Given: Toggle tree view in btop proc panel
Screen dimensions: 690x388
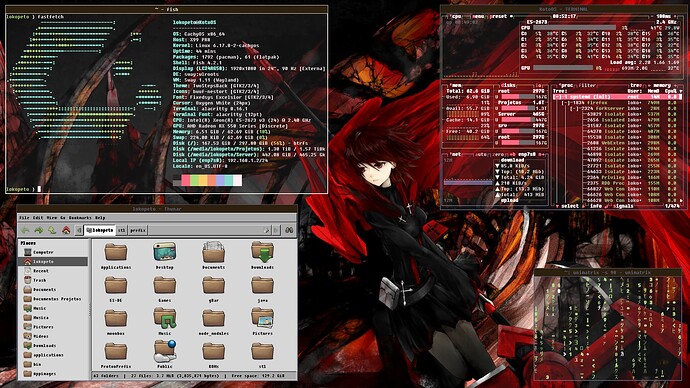Looking at the screenshot, I should tap(635, 85).
